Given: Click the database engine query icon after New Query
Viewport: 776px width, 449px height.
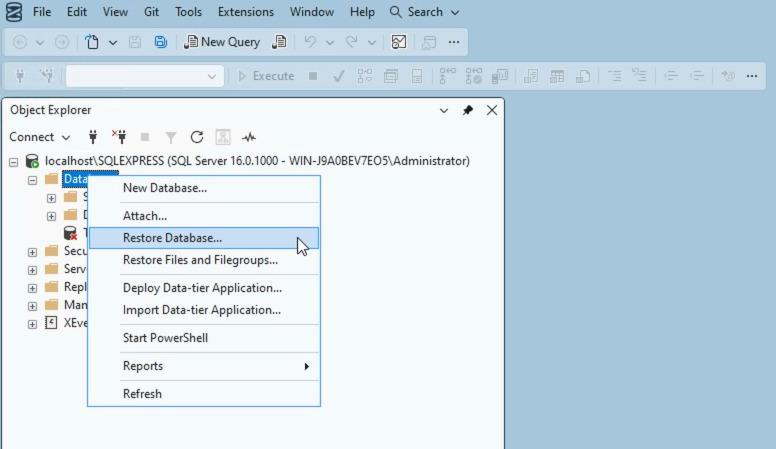Looking at the screenshot, I should (x=279, y=42).
